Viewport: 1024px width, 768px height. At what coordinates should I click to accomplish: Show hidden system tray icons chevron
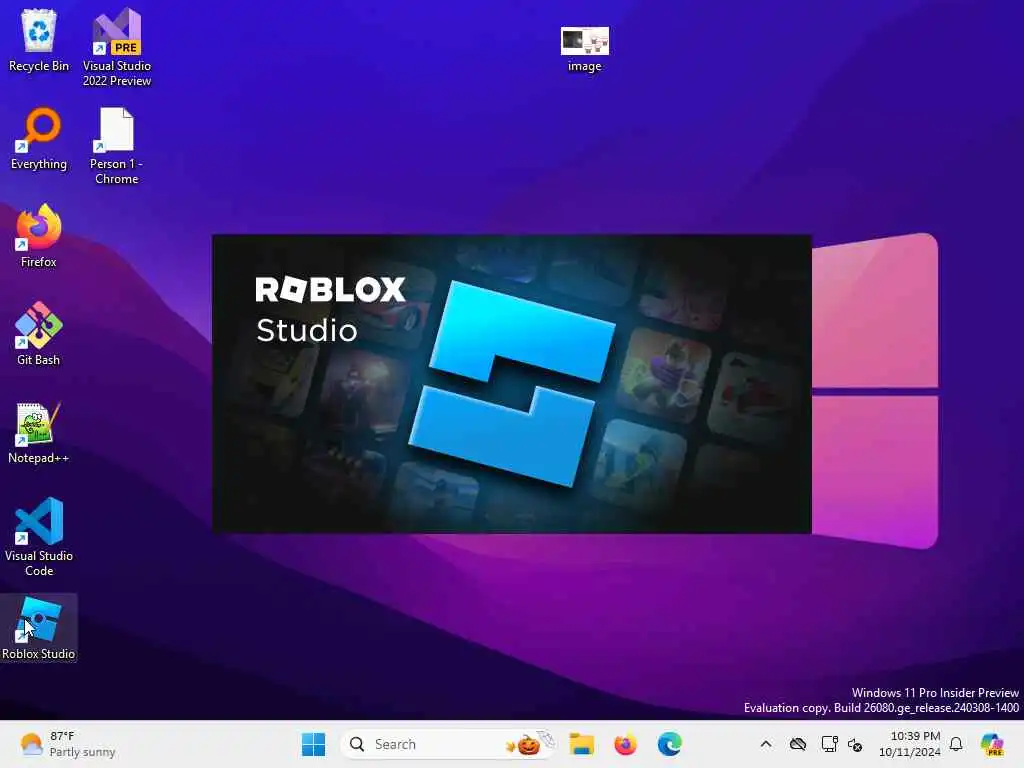click(x=766, y=744)
